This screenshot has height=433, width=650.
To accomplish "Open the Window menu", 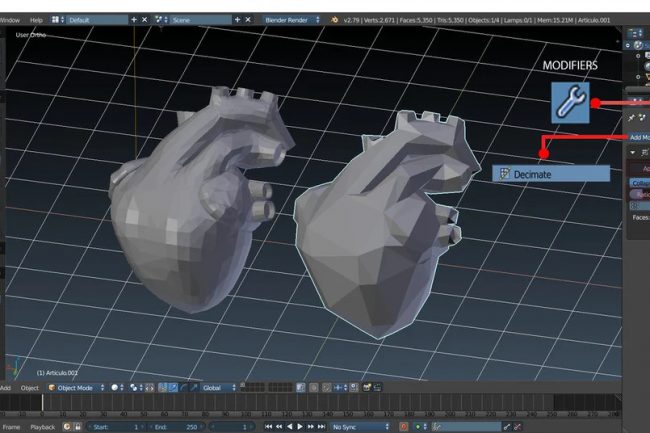I will click(x=10, y=20).
